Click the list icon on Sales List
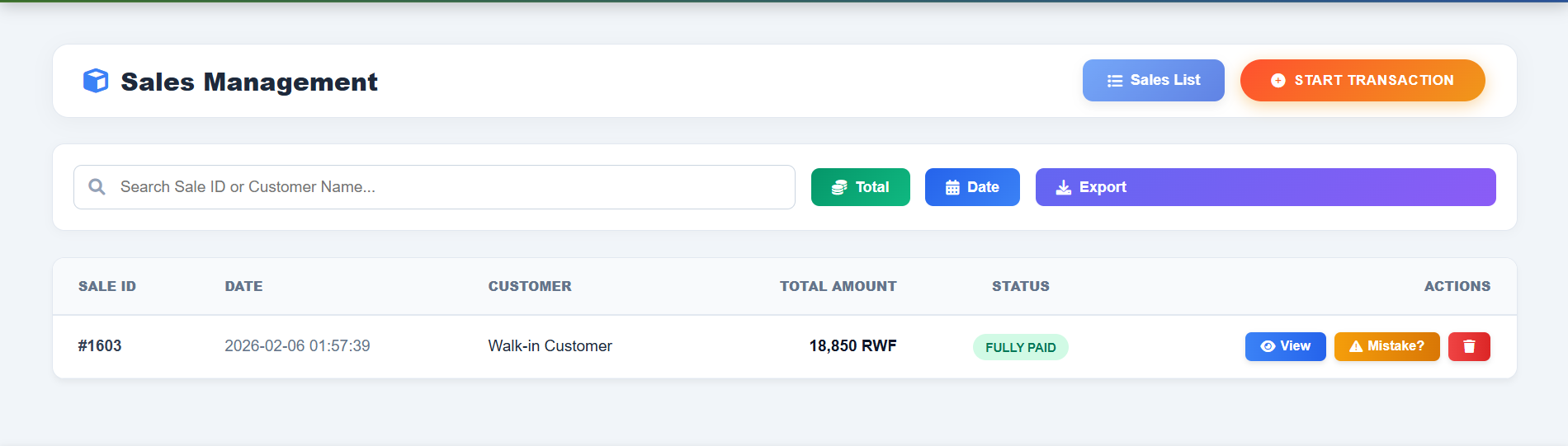The width and height of the screenshot is (1568, 446). pos(1115,81)
